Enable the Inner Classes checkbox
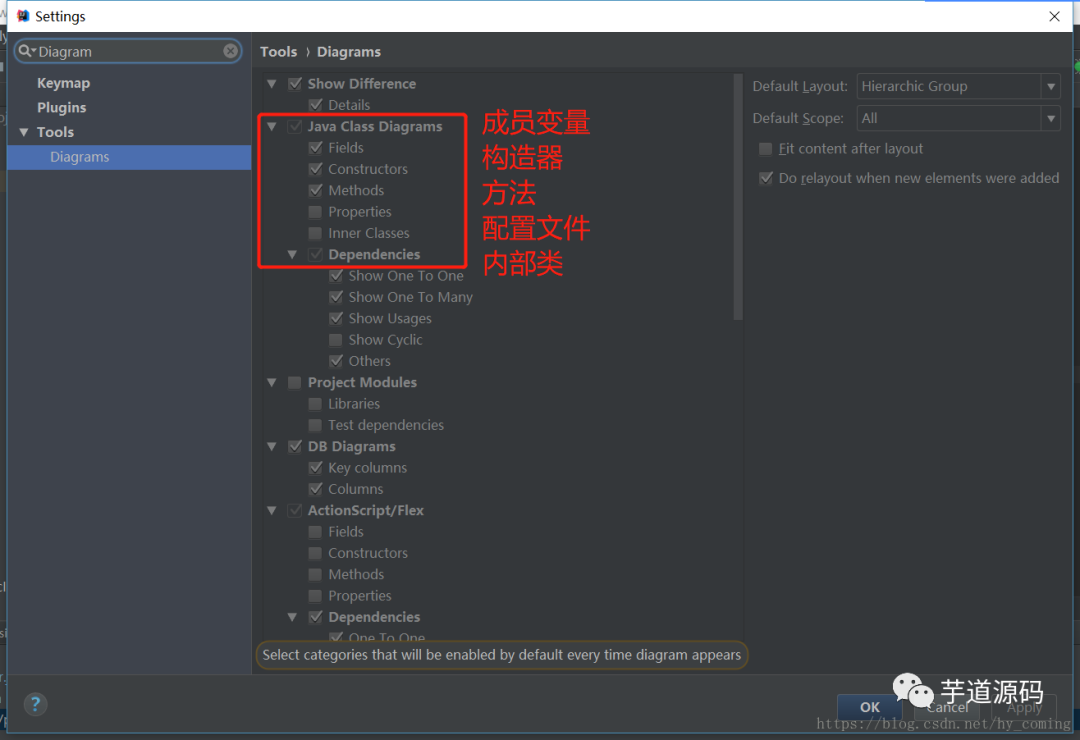The height and width of the screenshot is (740, 1080). [315, 234]
